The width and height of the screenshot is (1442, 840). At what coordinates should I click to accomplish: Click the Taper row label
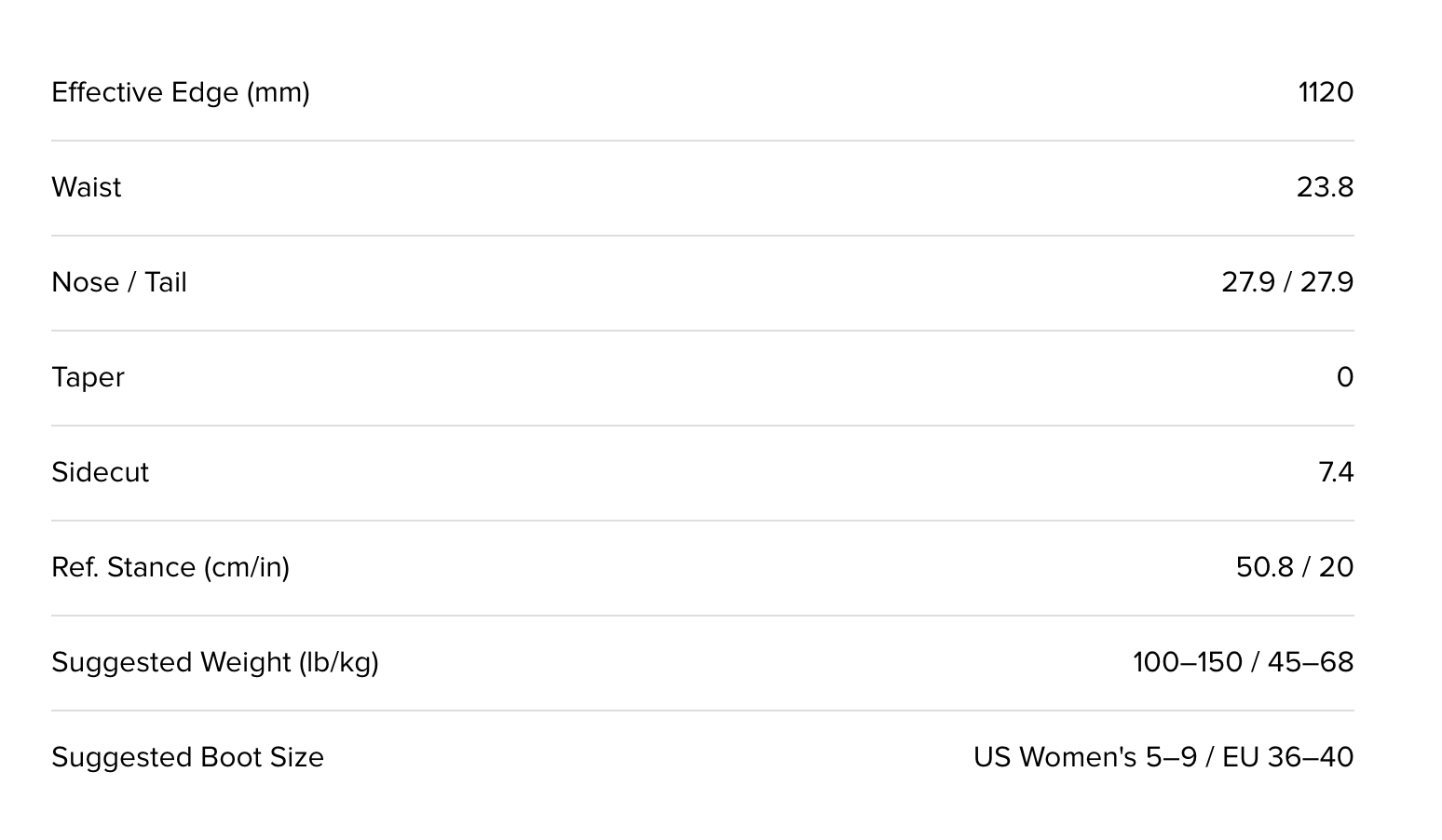(88, 377)
